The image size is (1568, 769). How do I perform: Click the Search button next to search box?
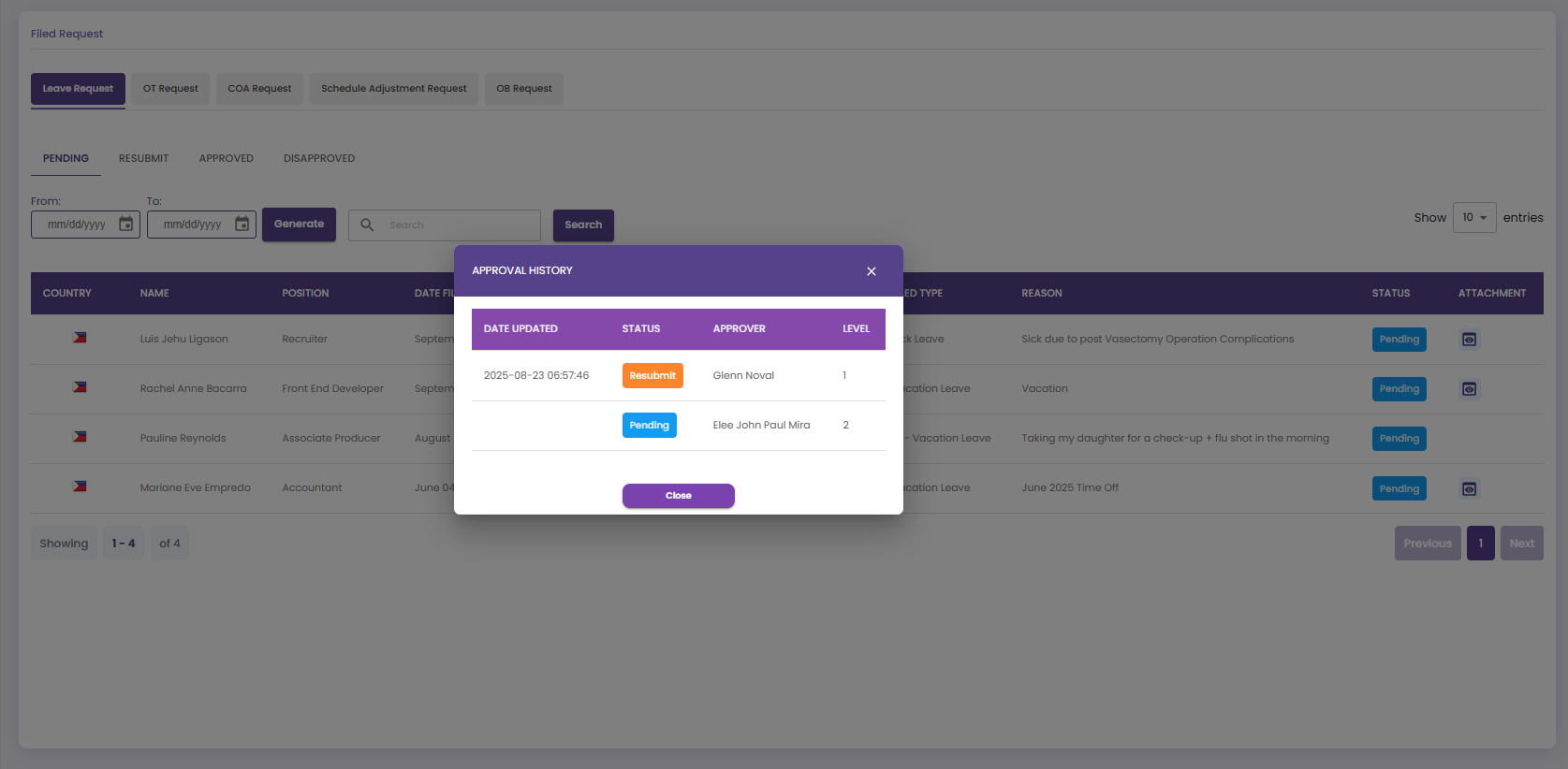coord(583,225)
